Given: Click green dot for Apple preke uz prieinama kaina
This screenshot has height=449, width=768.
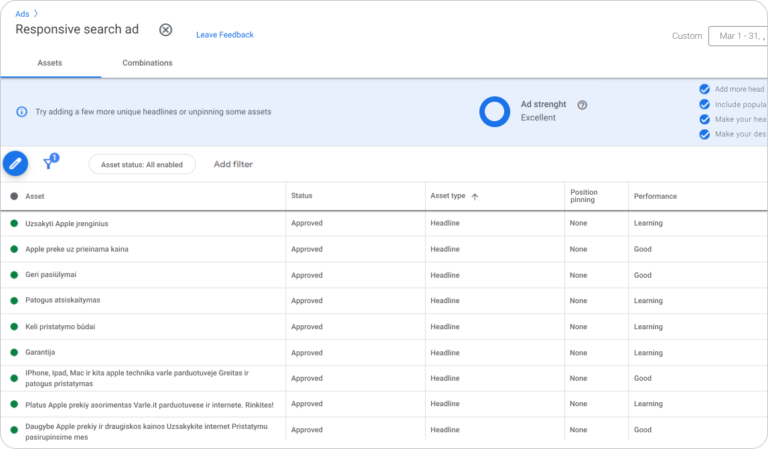Looking at the screenshot, I should tap(14, 249).
